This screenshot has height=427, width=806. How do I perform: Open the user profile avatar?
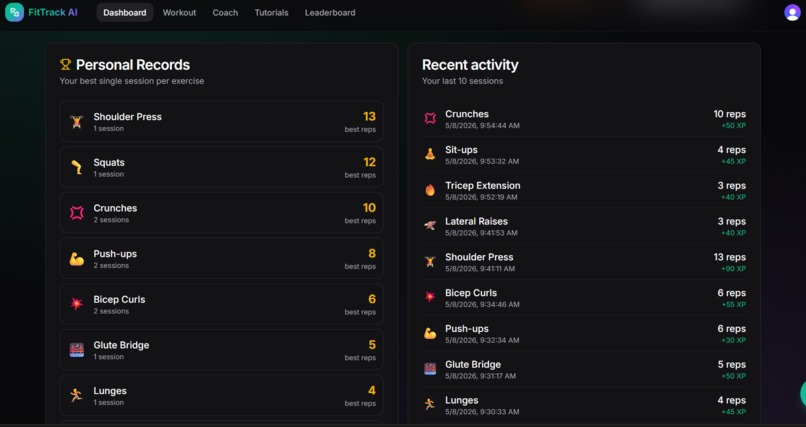(792, 12)
